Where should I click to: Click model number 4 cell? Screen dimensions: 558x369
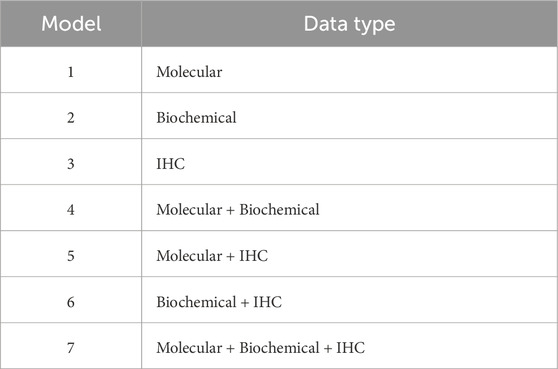(x=71, y=208)
